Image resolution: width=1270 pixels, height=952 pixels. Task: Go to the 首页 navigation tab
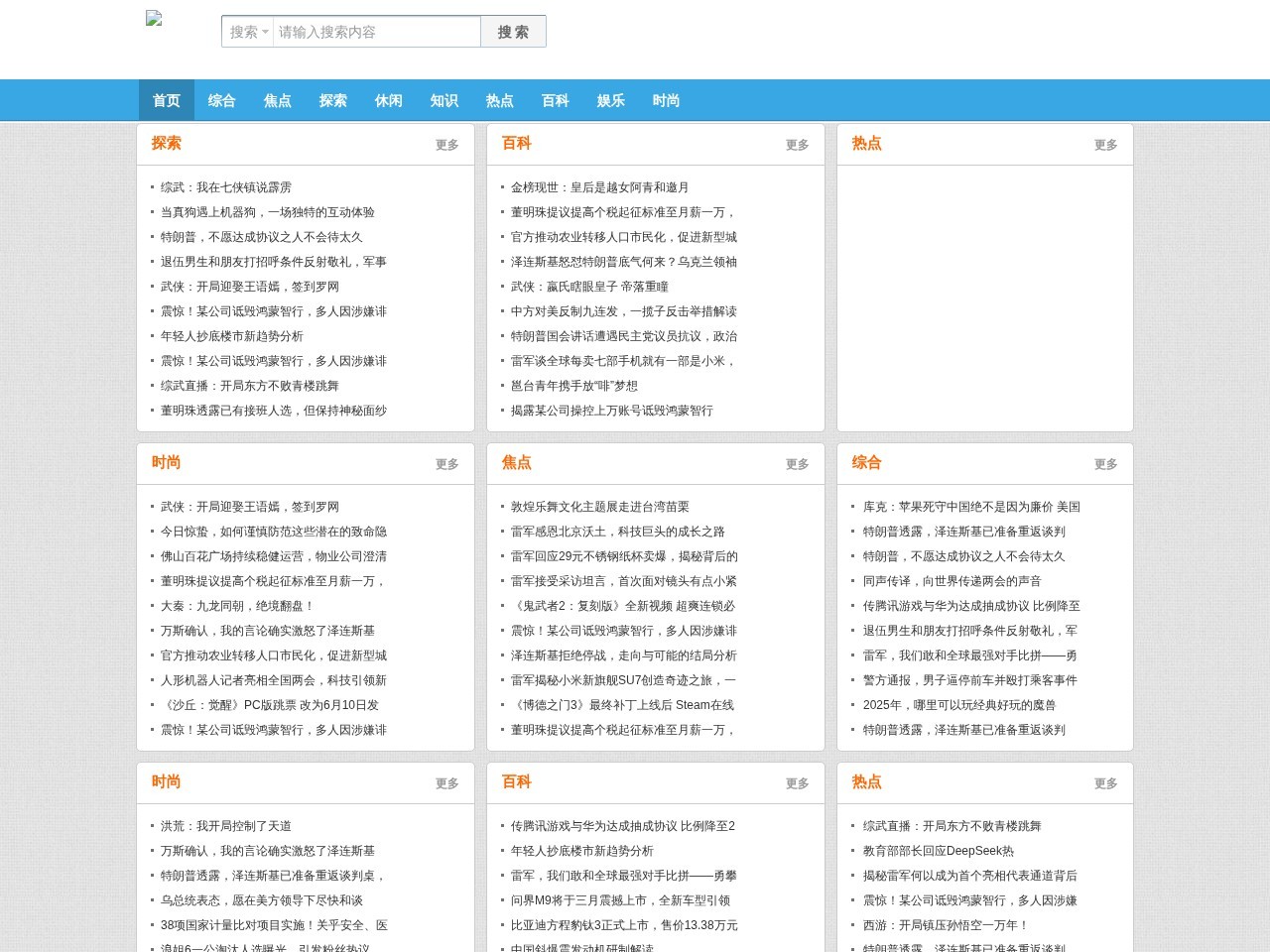click(x=167, y=100)
